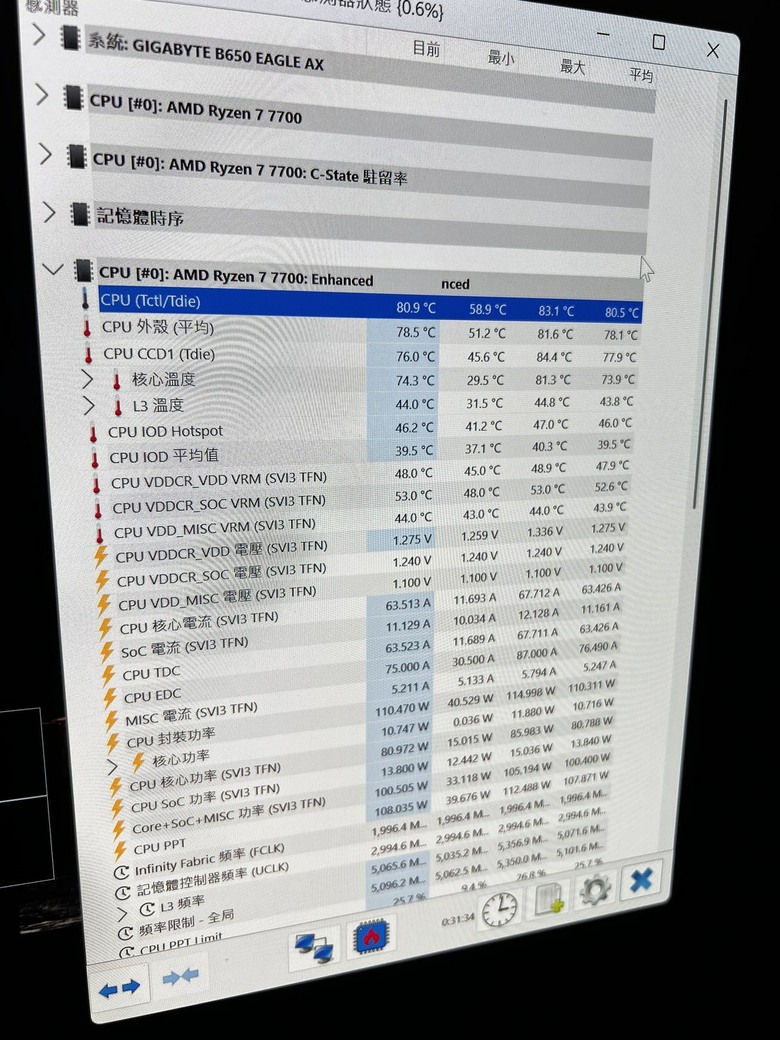Click the 平均 column header
The width and height of the screenshot is (780, 1040).
tap(641, 75)
